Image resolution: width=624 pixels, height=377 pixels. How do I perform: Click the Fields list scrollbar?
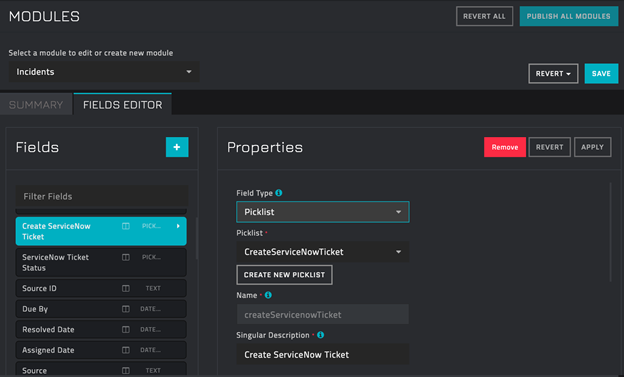197,239
